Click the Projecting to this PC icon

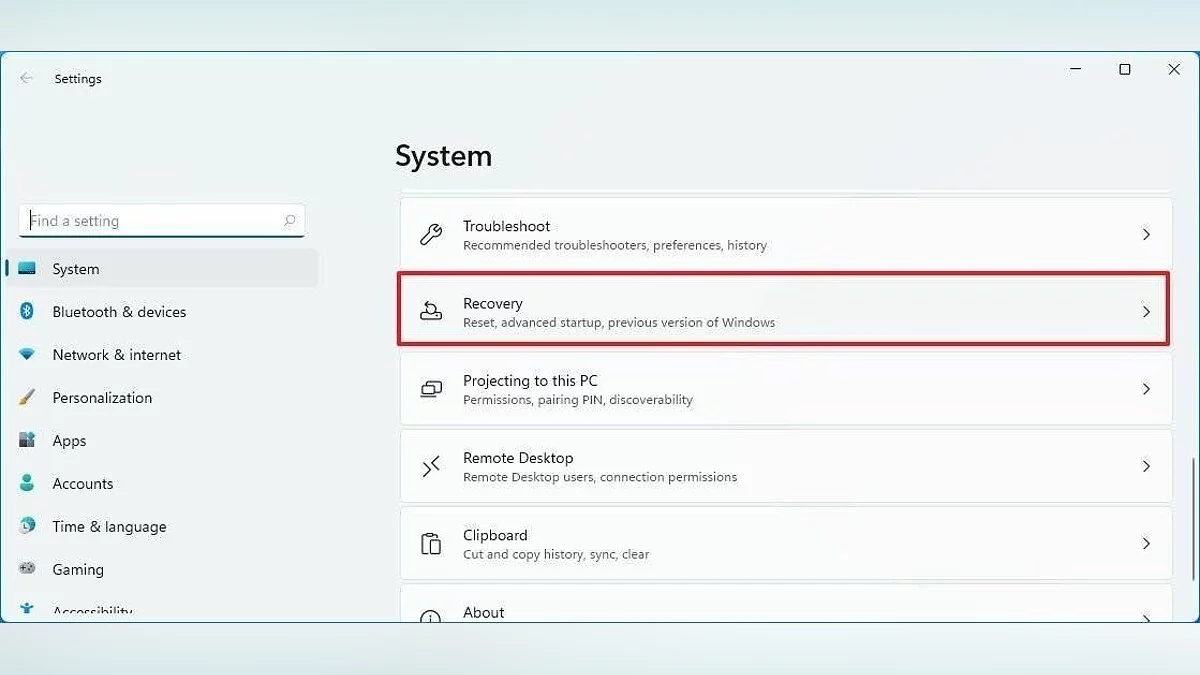[431, 389]
